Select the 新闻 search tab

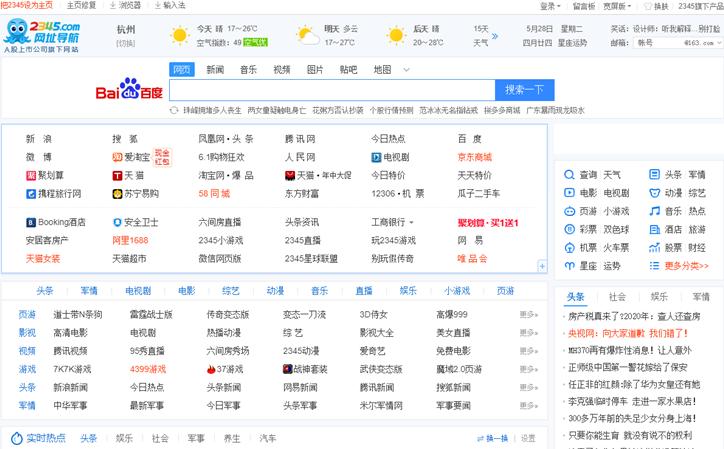click(x=215, y=69)
